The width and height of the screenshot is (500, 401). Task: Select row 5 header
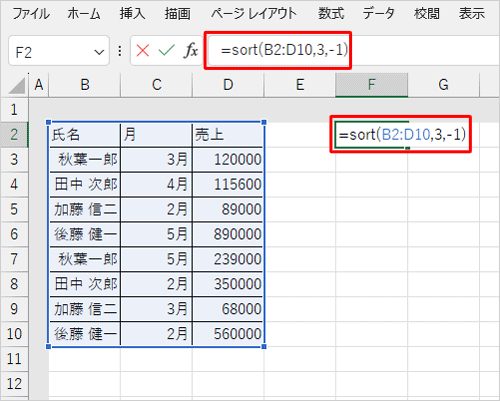(14, 209)
